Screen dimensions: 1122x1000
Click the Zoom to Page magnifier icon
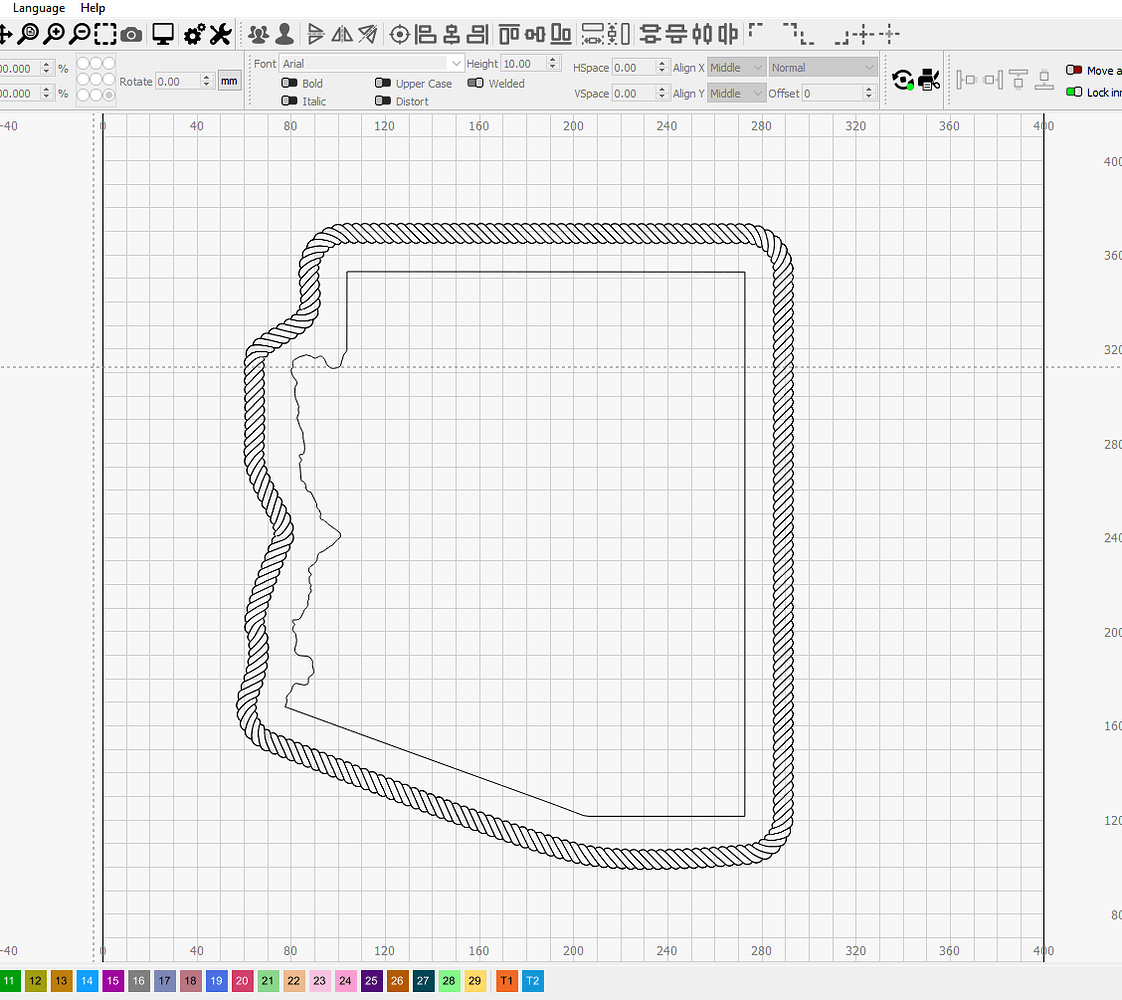(29, 34)
